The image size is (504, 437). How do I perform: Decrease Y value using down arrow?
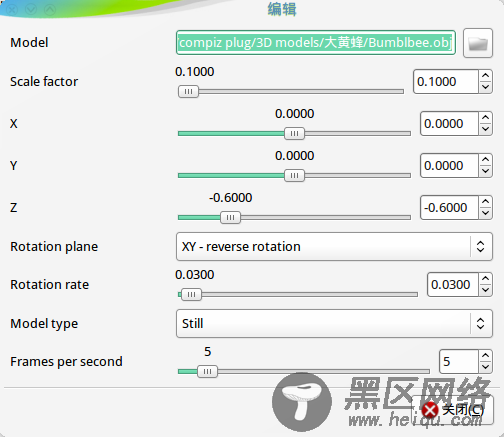tap(485, 171)
